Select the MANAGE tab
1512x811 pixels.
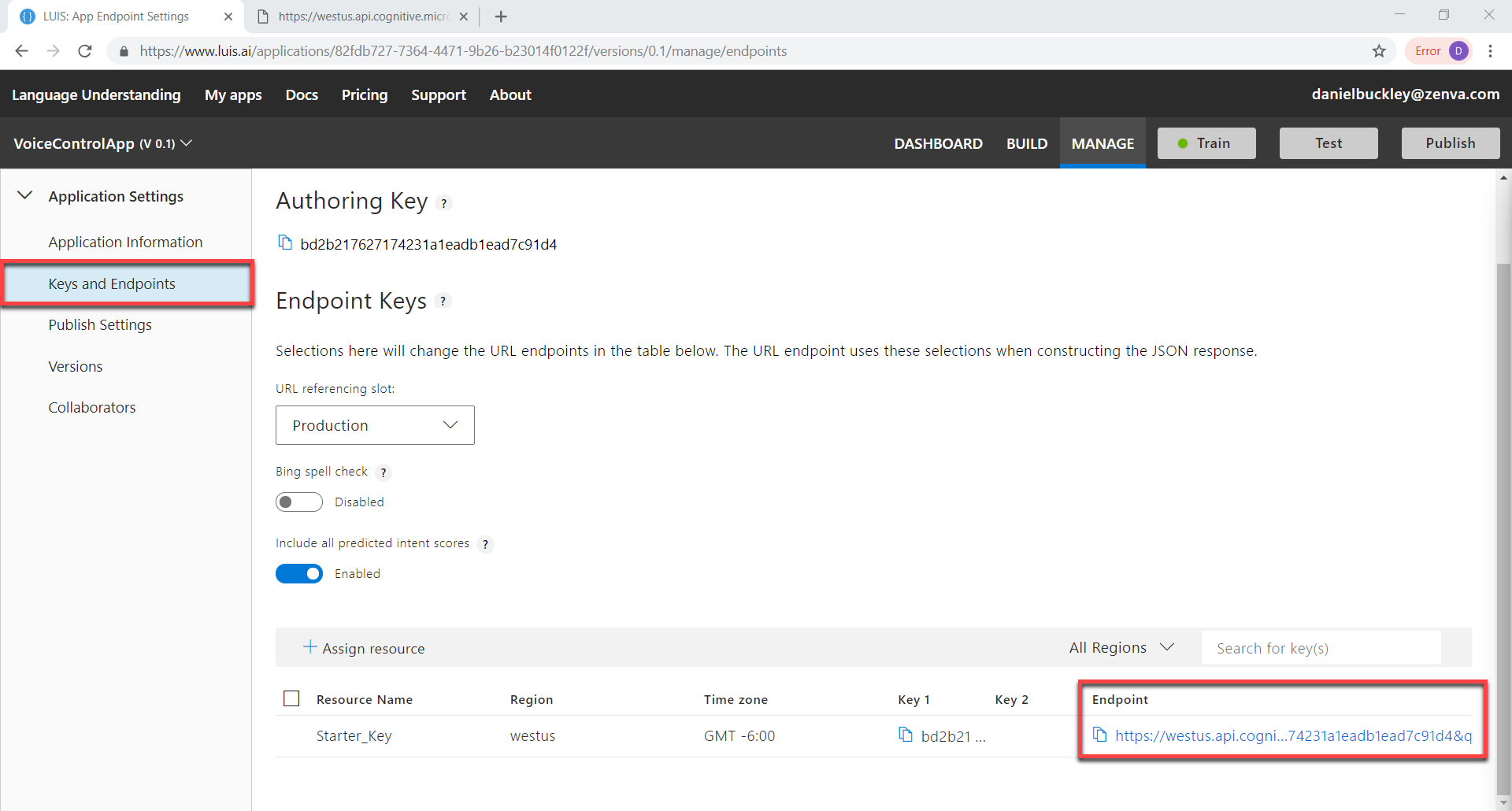tap(1102, 143)
